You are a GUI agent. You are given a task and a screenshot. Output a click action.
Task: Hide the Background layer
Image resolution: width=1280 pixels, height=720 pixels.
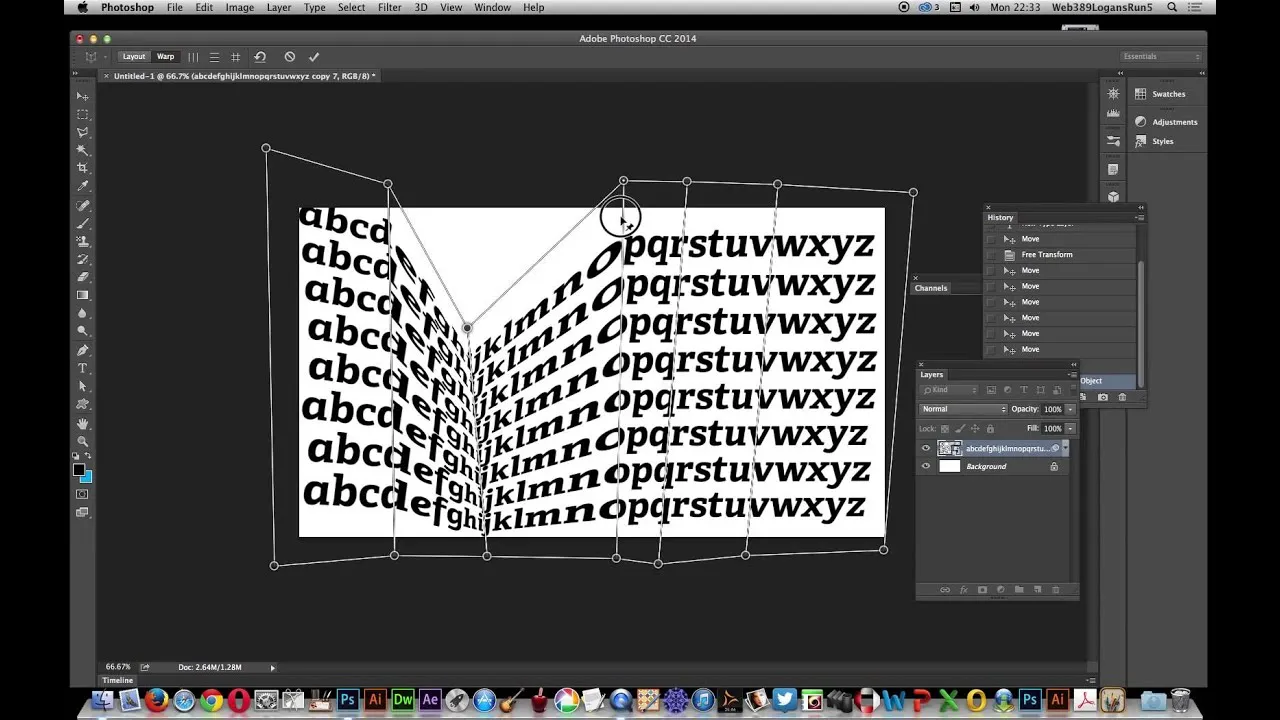pyautogui.click(x=925, y=466)
